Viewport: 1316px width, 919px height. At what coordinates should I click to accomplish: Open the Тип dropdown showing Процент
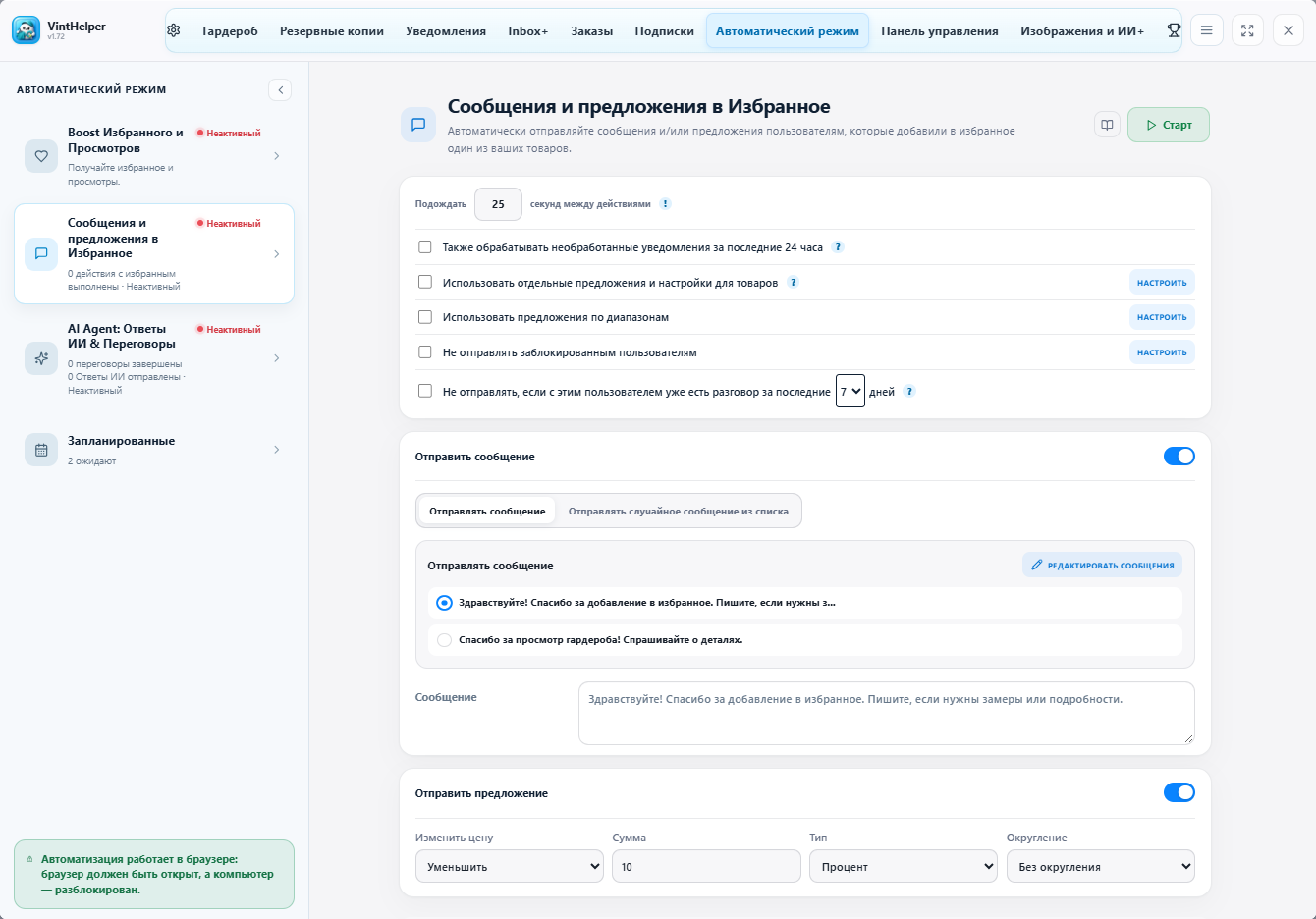(904, 866)
